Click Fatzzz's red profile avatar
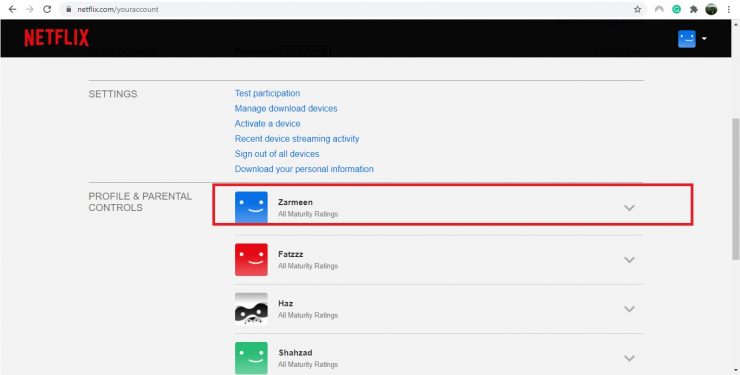 click(x=251, y=259)
